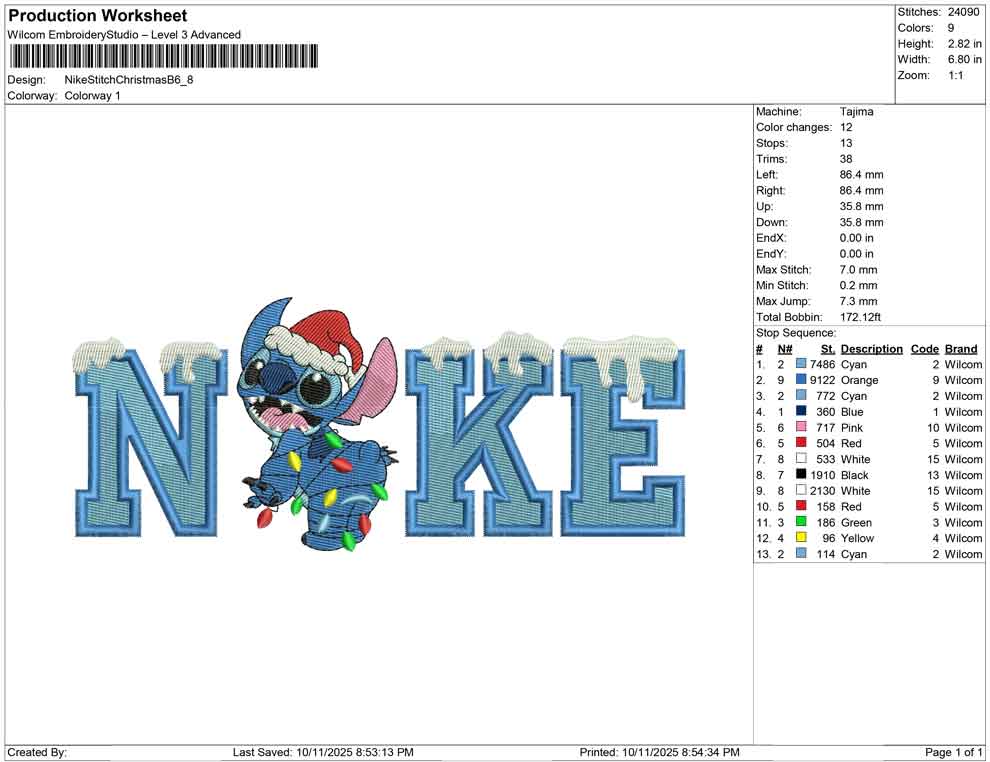Click 'Wilcom EmbroideryStudio – Level 3 Advanced' text
Screen dimensions: 990x762
[x=124, y=35]
